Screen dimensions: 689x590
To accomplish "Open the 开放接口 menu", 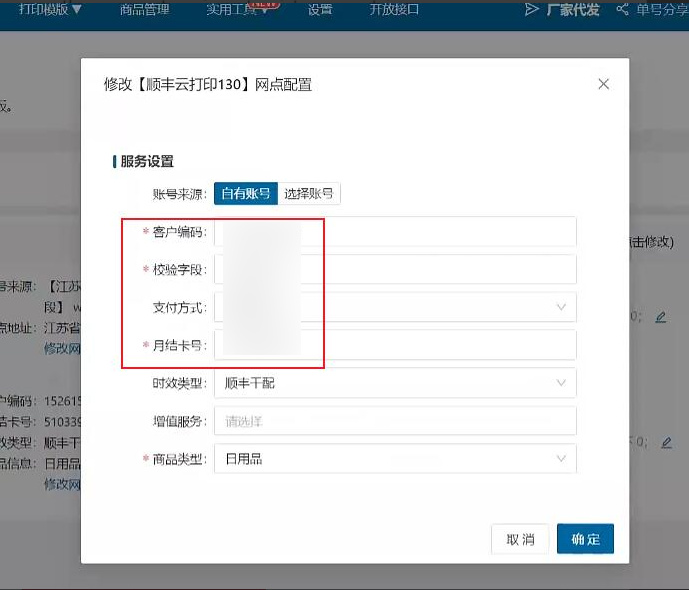I will point(394,9).
